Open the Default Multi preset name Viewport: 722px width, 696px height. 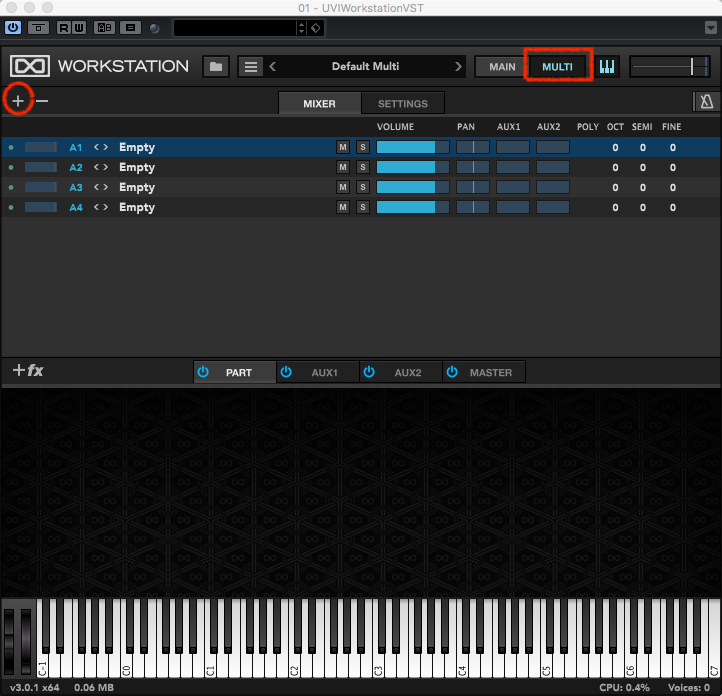[x=365, y=66]
